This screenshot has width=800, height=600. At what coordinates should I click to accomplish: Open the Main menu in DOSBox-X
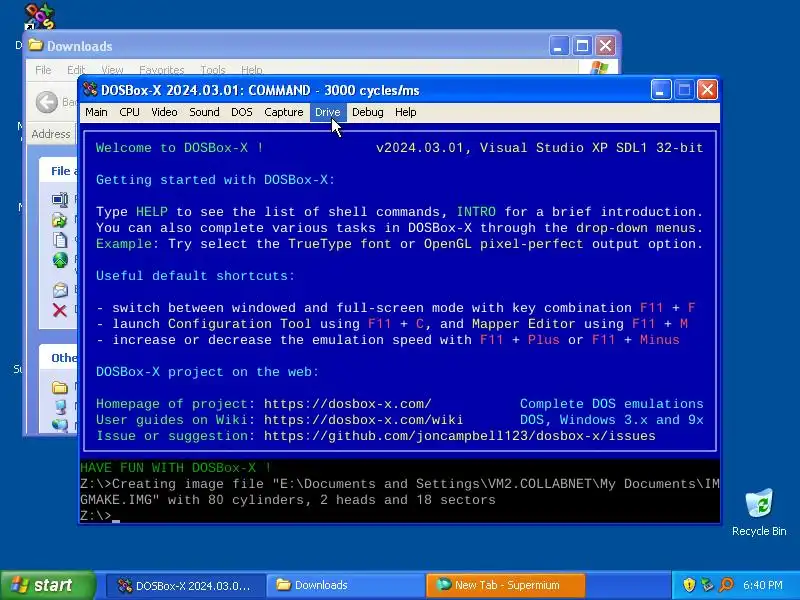96,112
